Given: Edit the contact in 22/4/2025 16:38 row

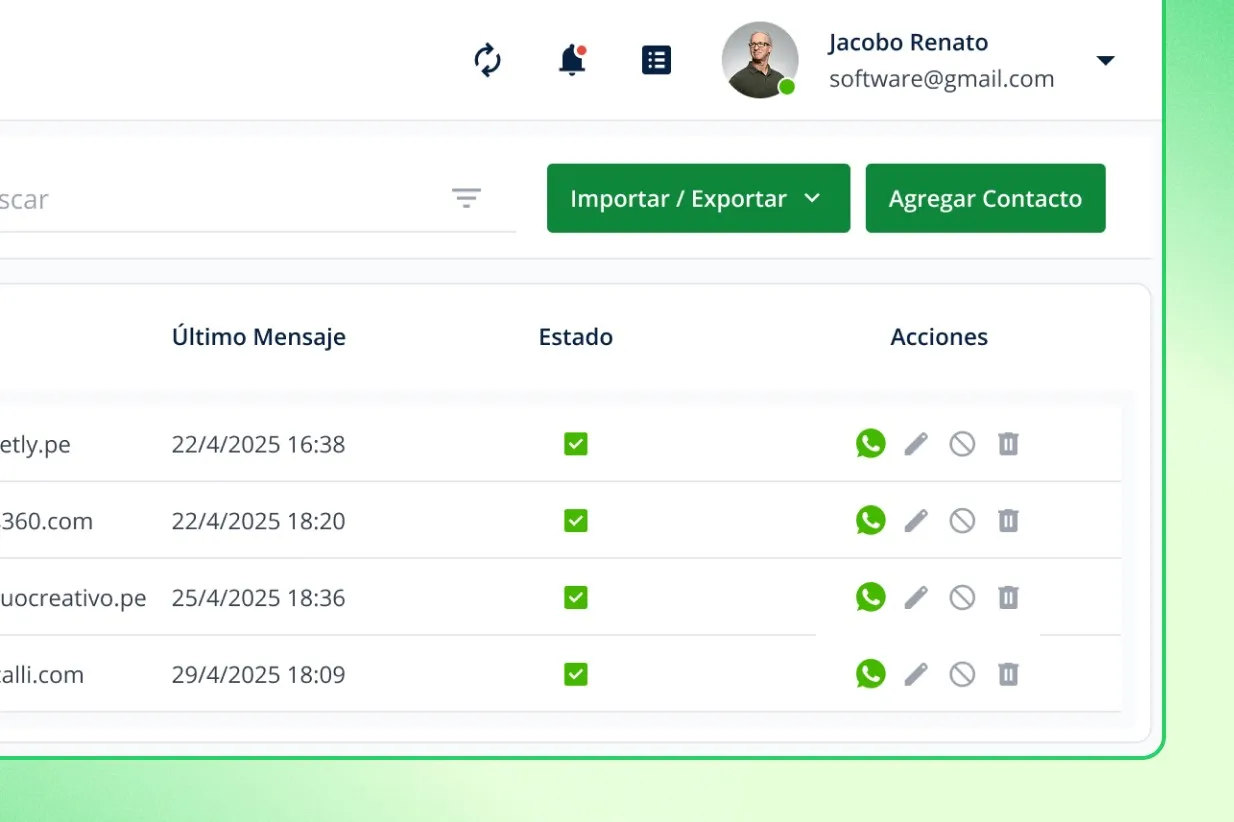Looking at the screenshot, I should pyautogui.click(x=916, y=444).
